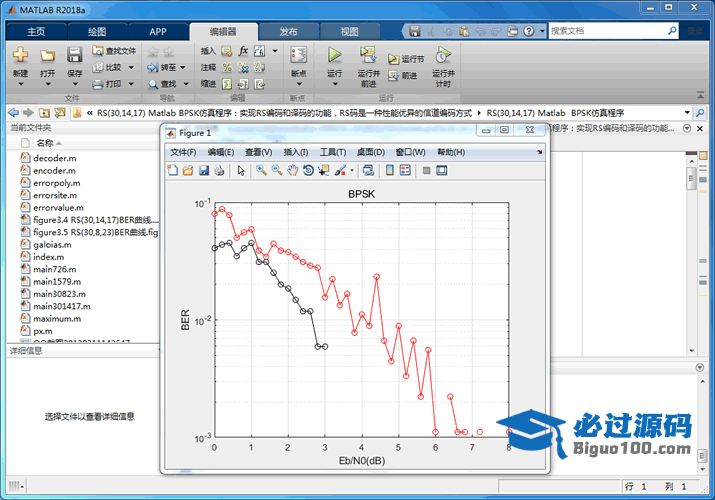
Task: Click the New (新建) file icon
Action: (20, 55)
